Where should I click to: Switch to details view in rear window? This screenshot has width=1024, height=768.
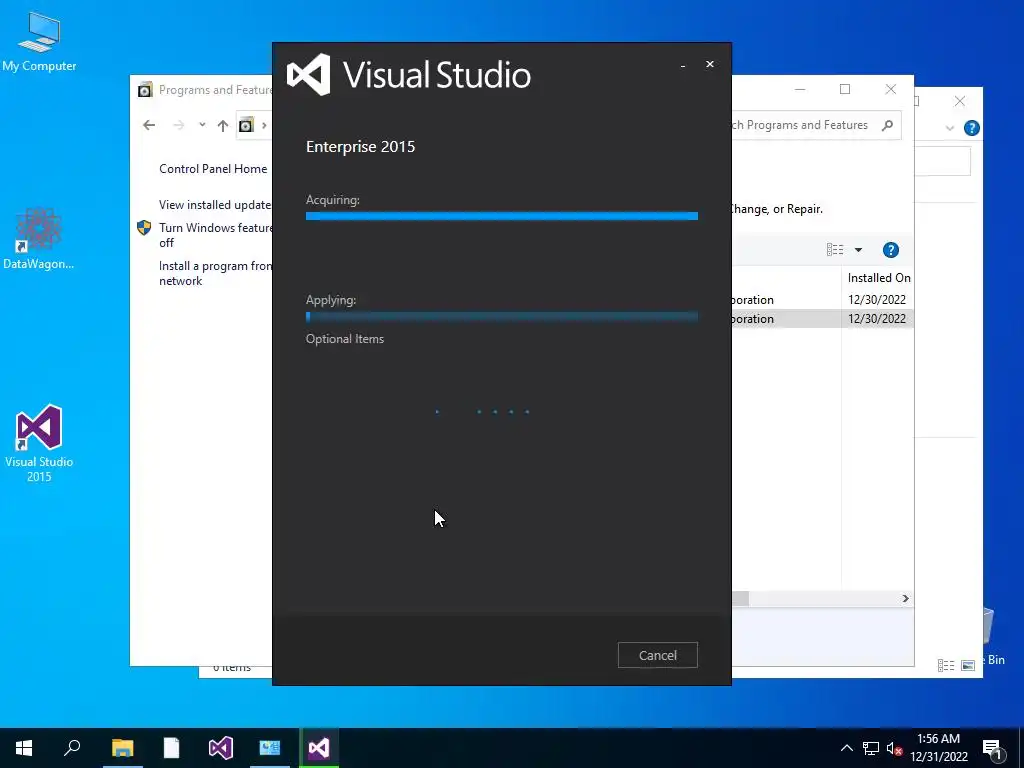[946, 665]
